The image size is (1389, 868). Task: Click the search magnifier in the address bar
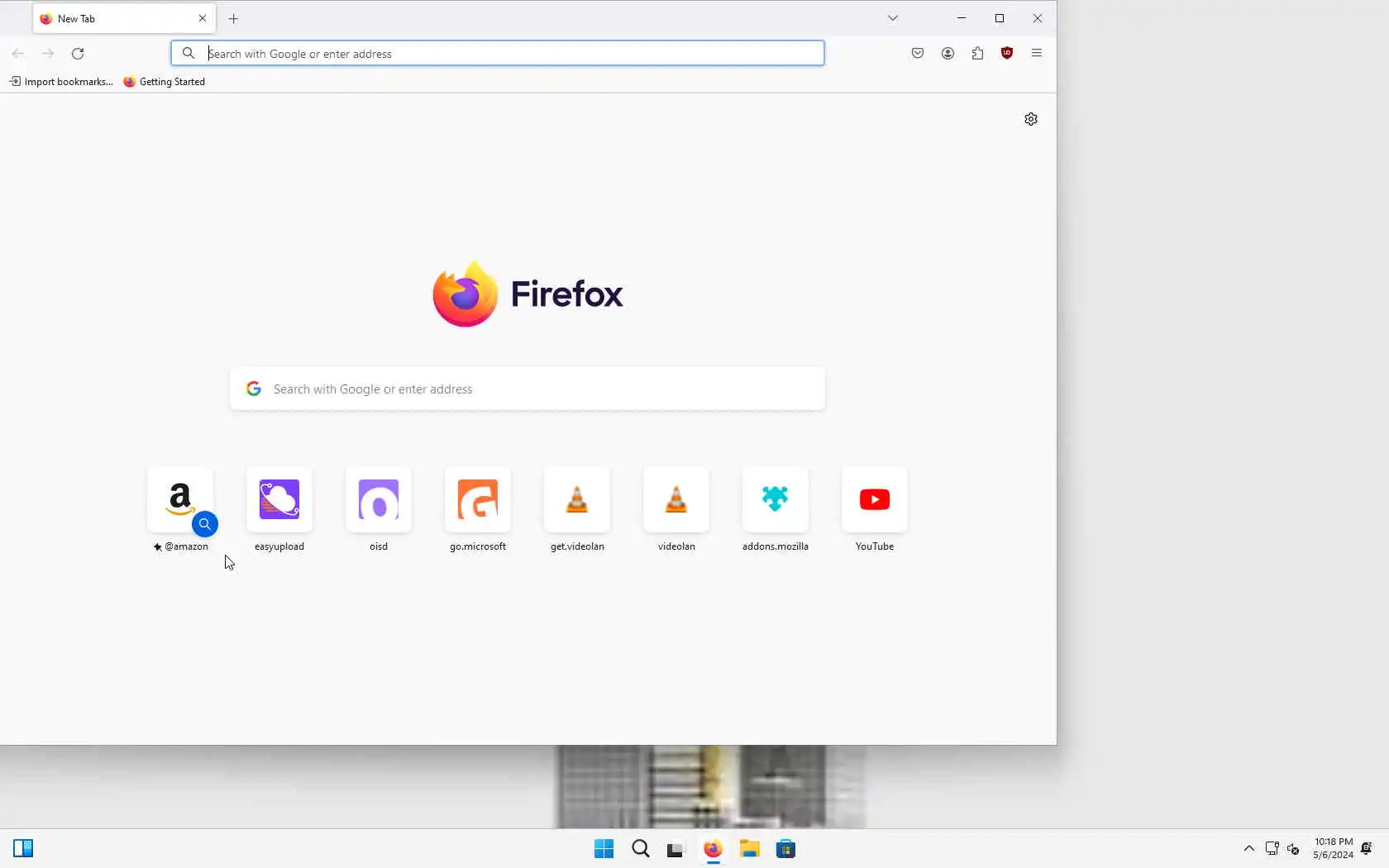pos(189,54)
